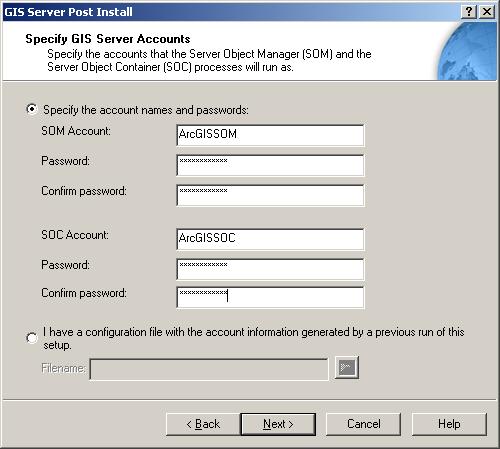The image size is (500, 449).
Task: Open Help from the bottom button row
Action: pos(449,424)
